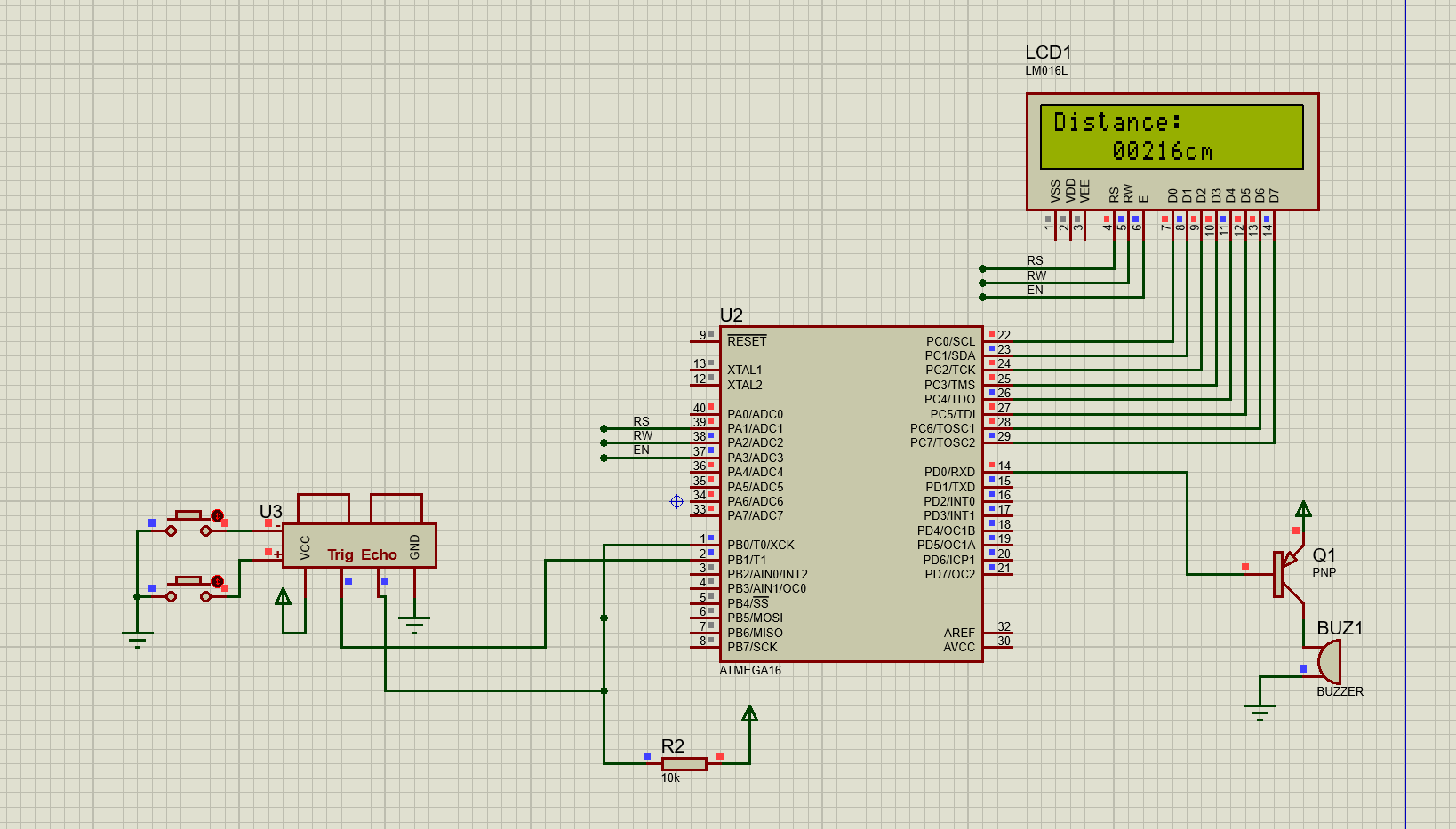Click the ground symbol left of the push buttons

click(138, 639)
